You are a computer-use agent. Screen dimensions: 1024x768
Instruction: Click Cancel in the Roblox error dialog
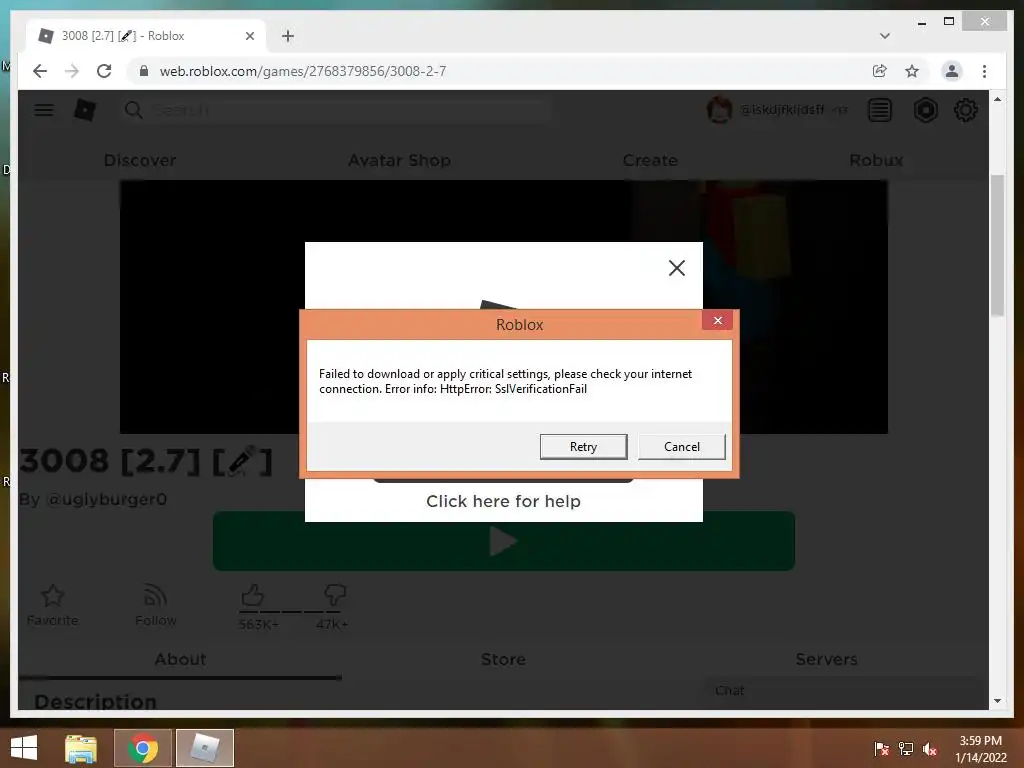click(681, 447)
